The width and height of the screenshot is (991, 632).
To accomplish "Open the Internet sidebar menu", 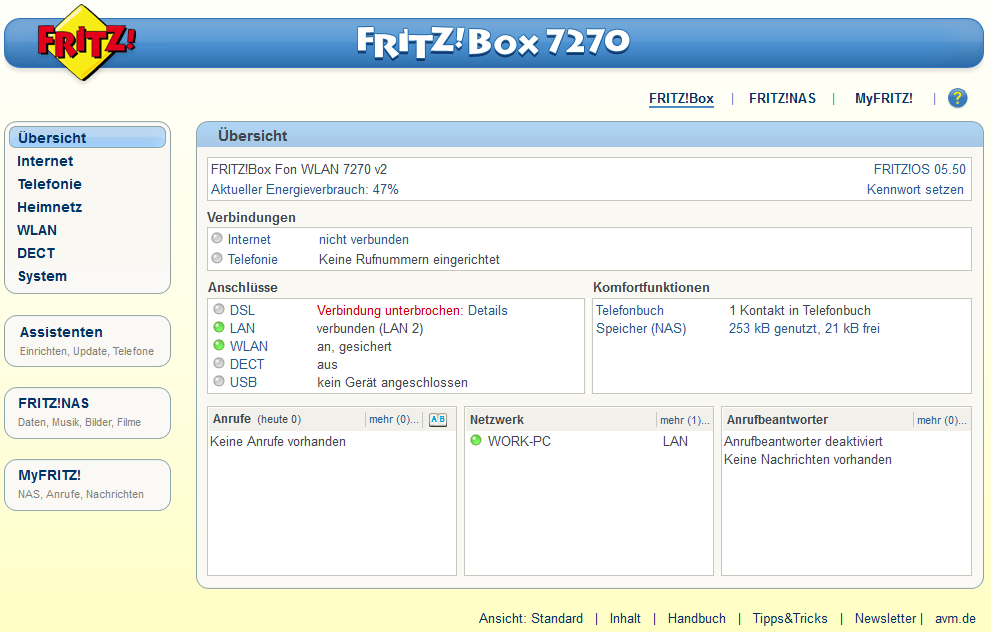I will click(x=45, y=161).
